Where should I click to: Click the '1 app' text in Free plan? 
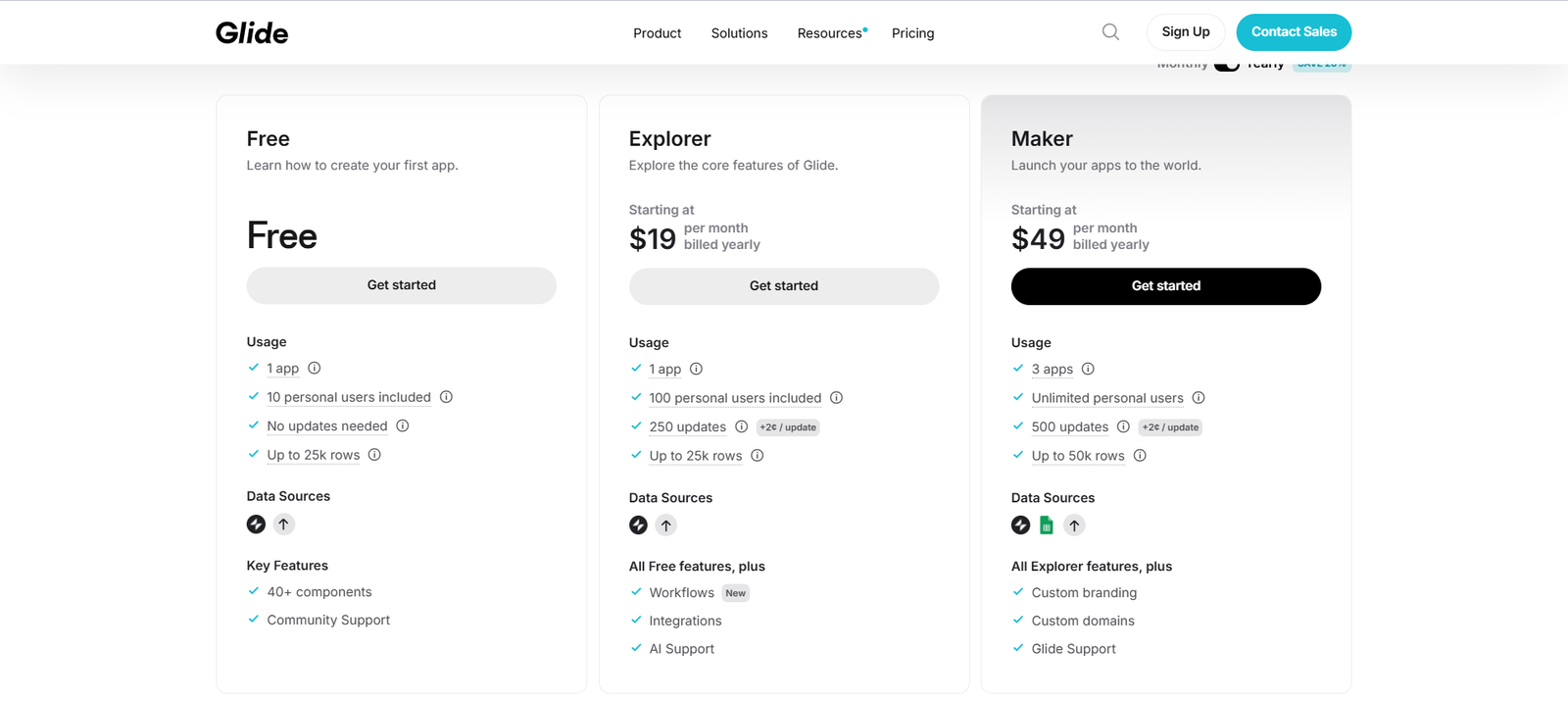[283, 369]
